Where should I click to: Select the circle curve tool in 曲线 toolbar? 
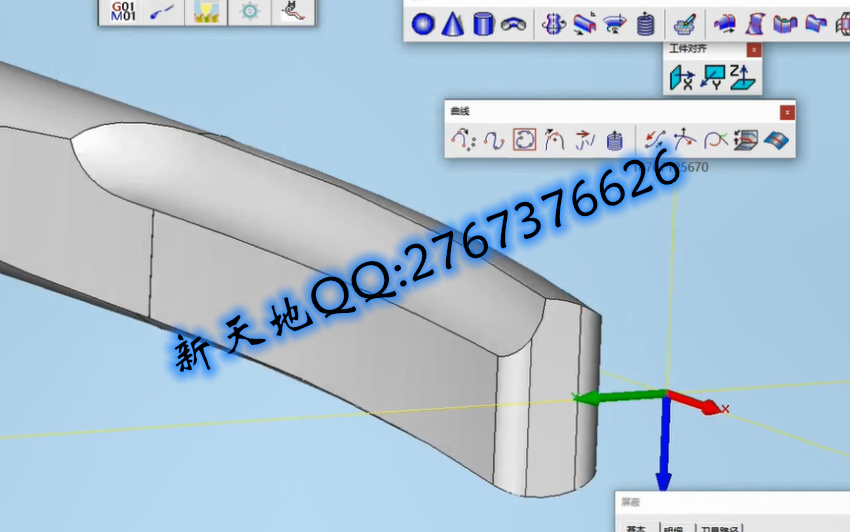(x=525, y=140)
